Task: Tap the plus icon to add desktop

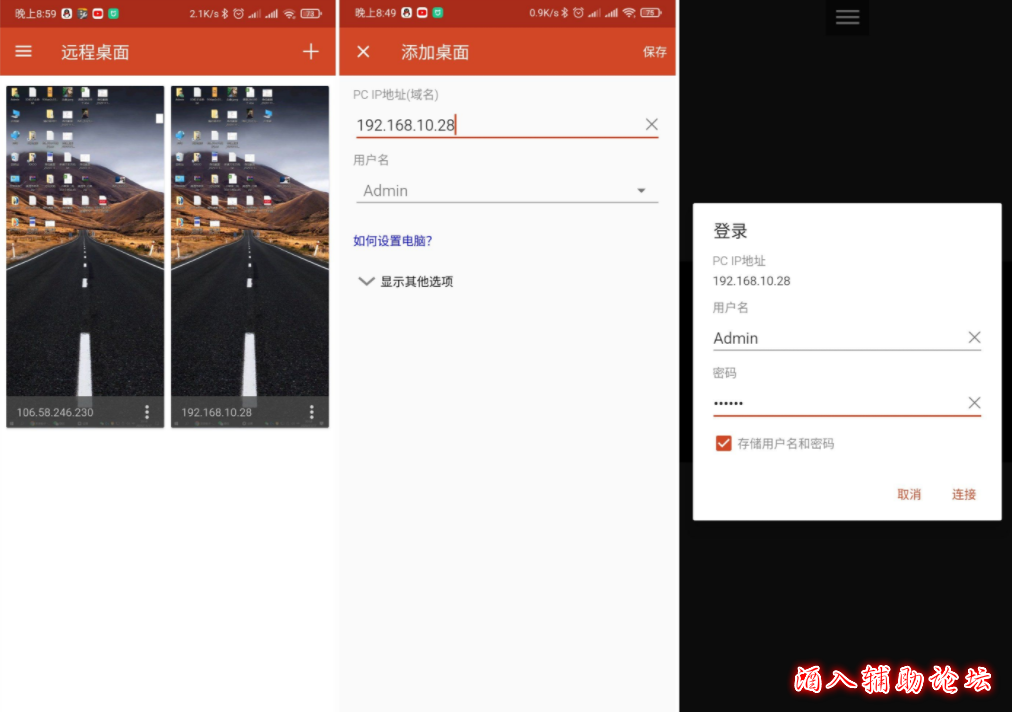Action: click(311, 52)
